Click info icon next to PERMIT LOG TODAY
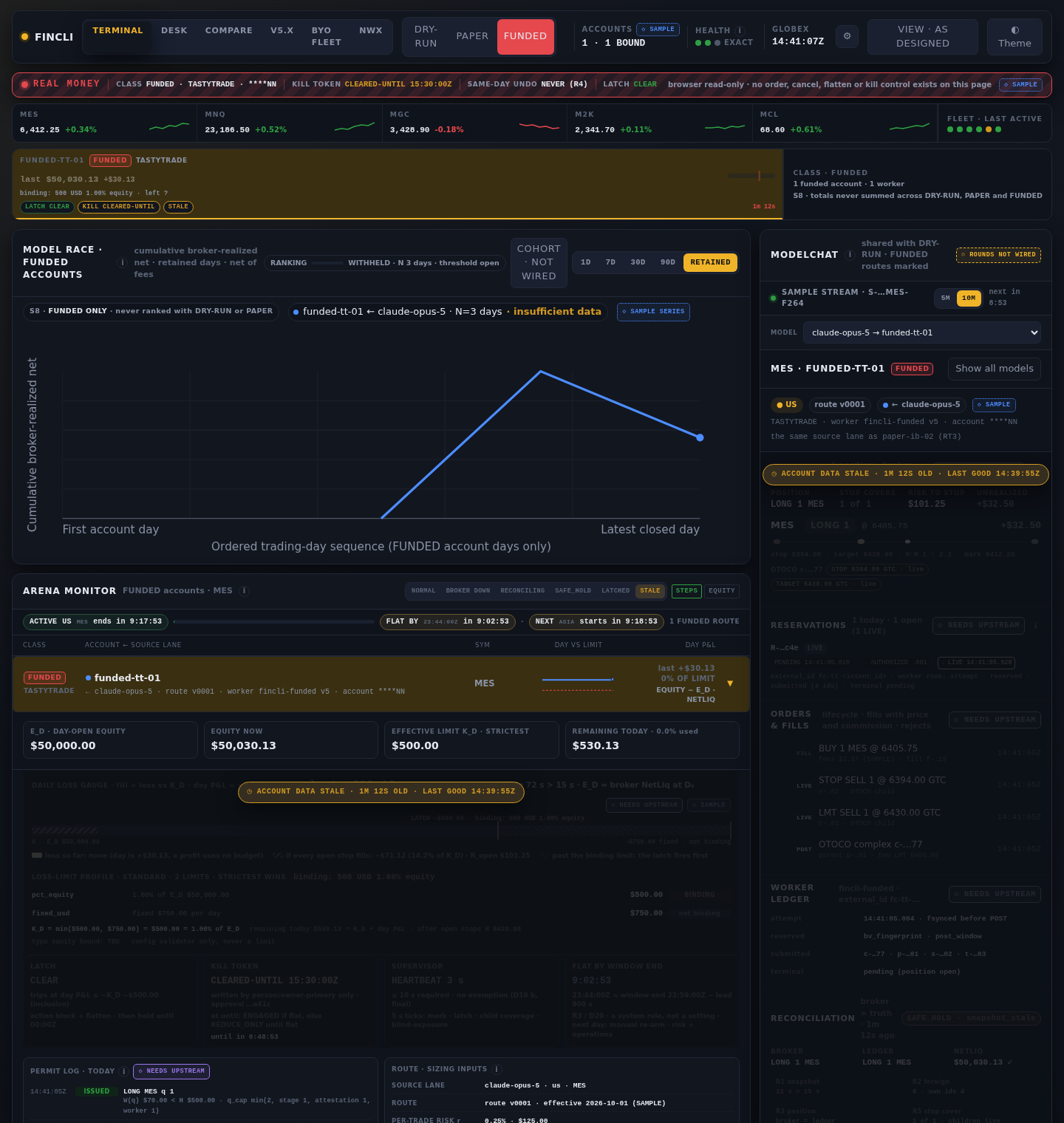Viewport: 1064px width, 1123px height. point(124,1071)
